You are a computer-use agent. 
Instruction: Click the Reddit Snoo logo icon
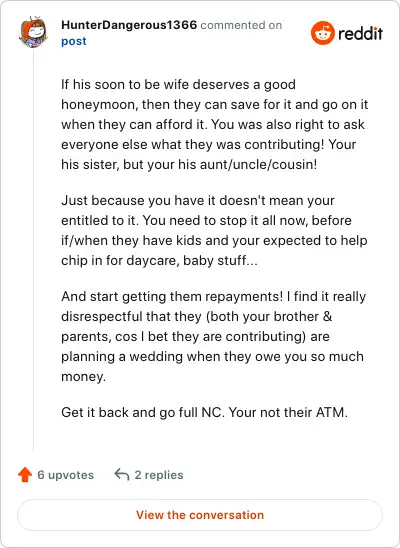323,33
